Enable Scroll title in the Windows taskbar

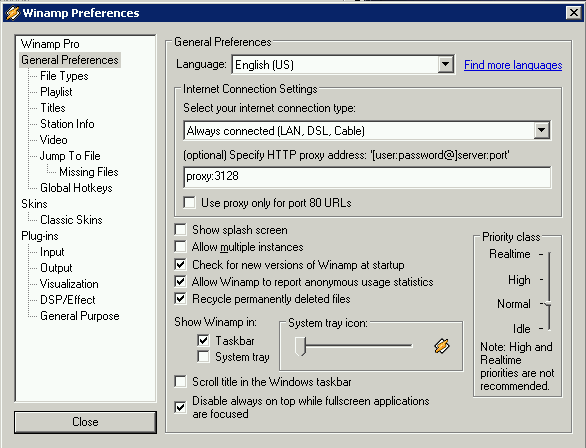pos(181,381)
